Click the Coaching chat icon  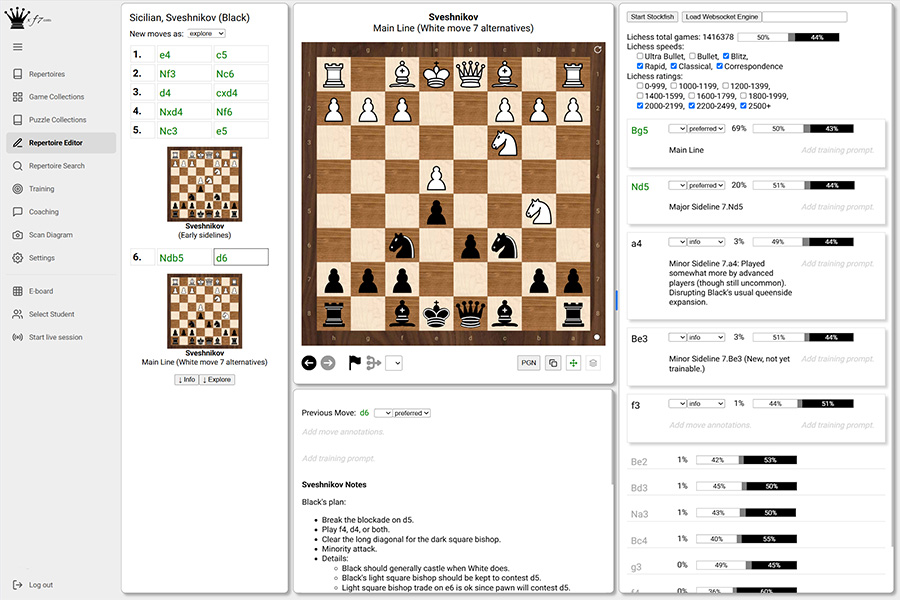(x=18, y=212)
